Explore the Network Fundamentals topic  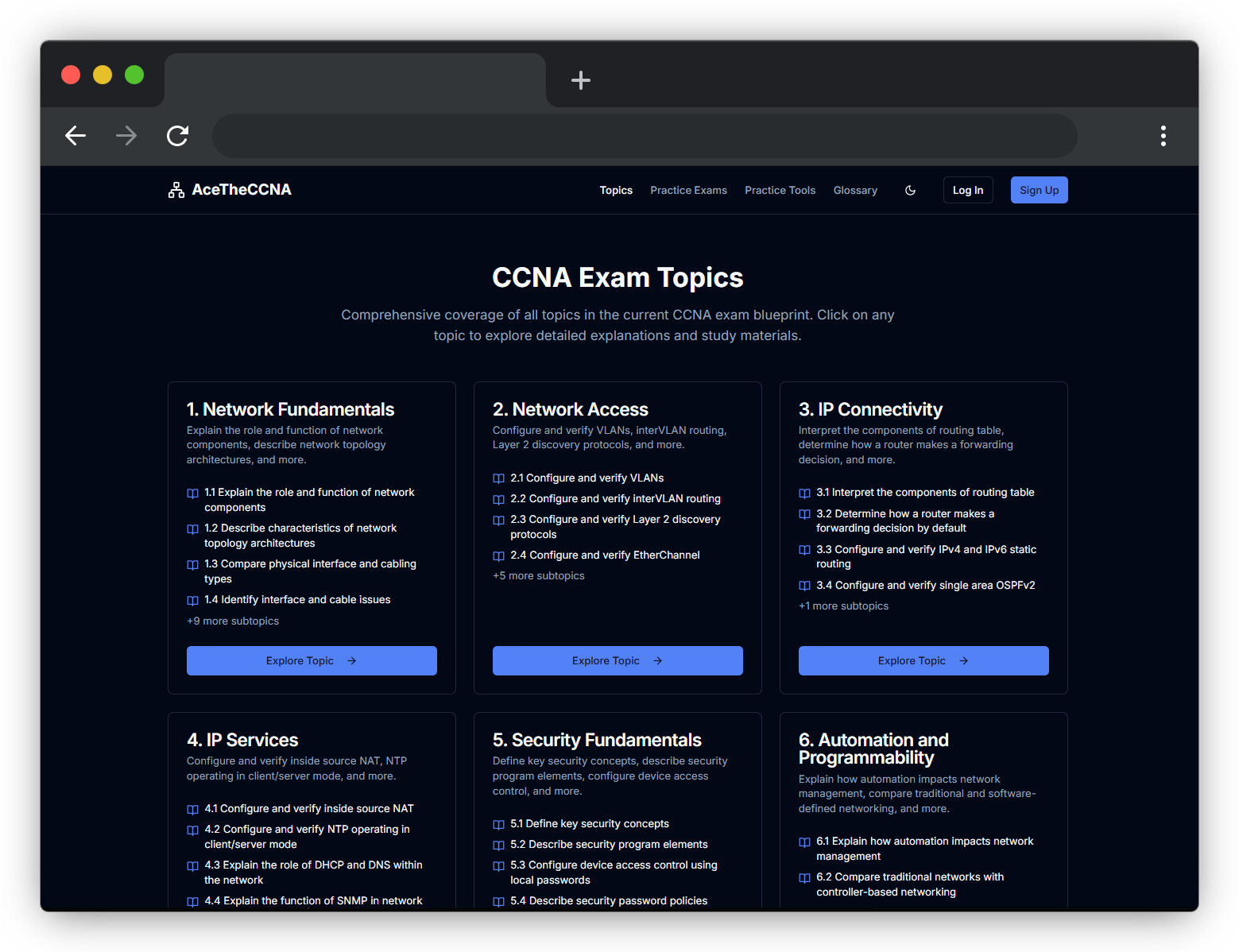[312, 660]
